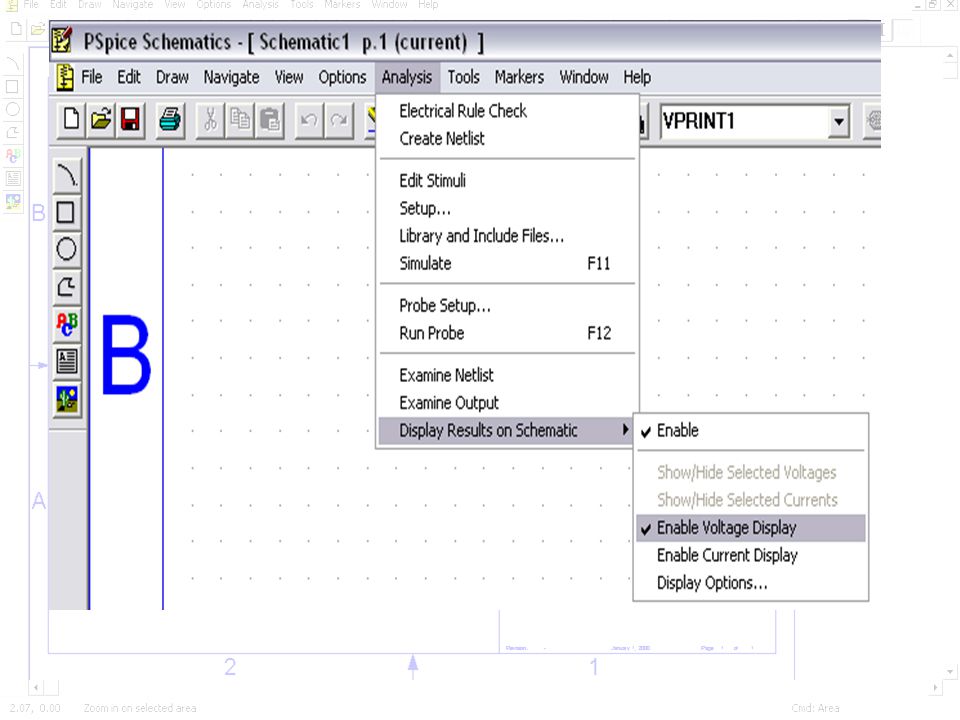Open the Tools menu
The image size is (960, 720).
(463, 77)
